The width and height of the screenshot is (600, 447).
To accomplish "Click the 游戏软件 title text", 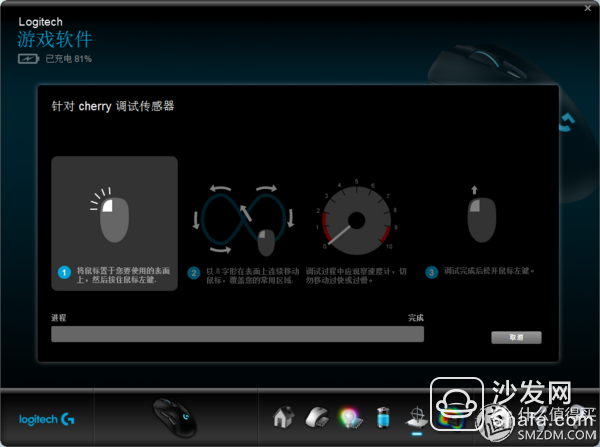I will tap(55, 39).
